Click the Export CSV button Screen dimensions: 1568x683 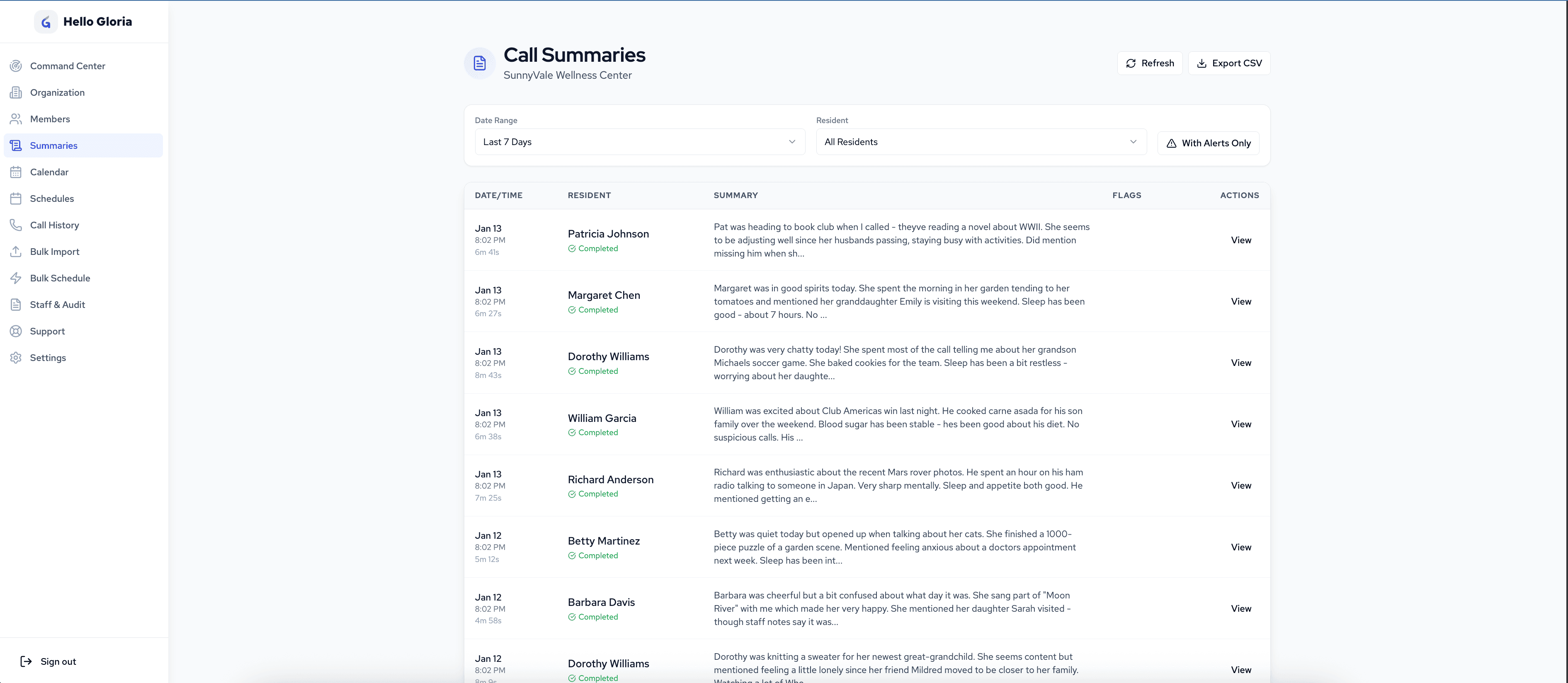1229,63
